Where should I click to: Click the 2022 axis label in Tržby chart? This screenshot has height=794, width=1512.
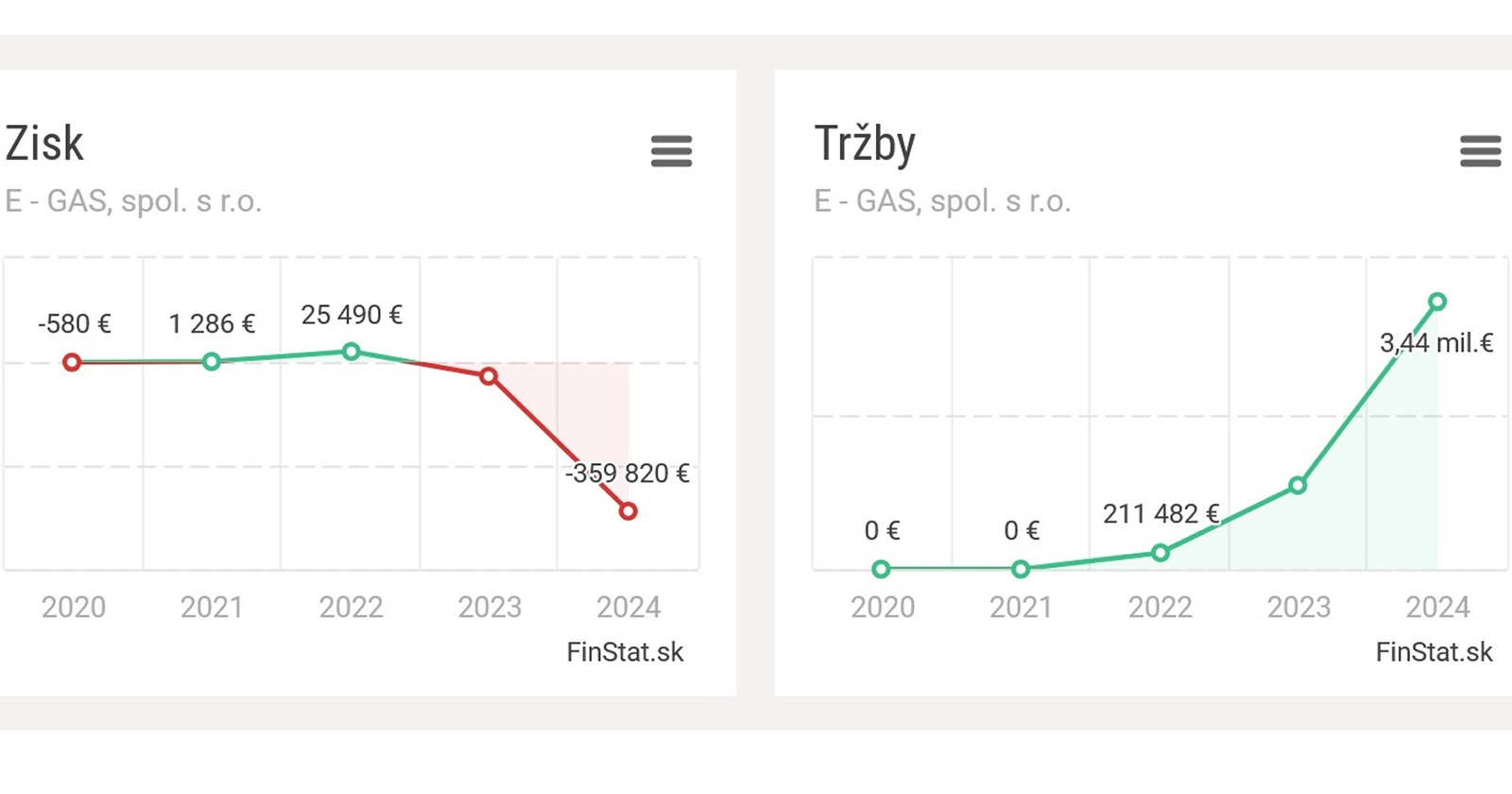tap(1160, 607)
